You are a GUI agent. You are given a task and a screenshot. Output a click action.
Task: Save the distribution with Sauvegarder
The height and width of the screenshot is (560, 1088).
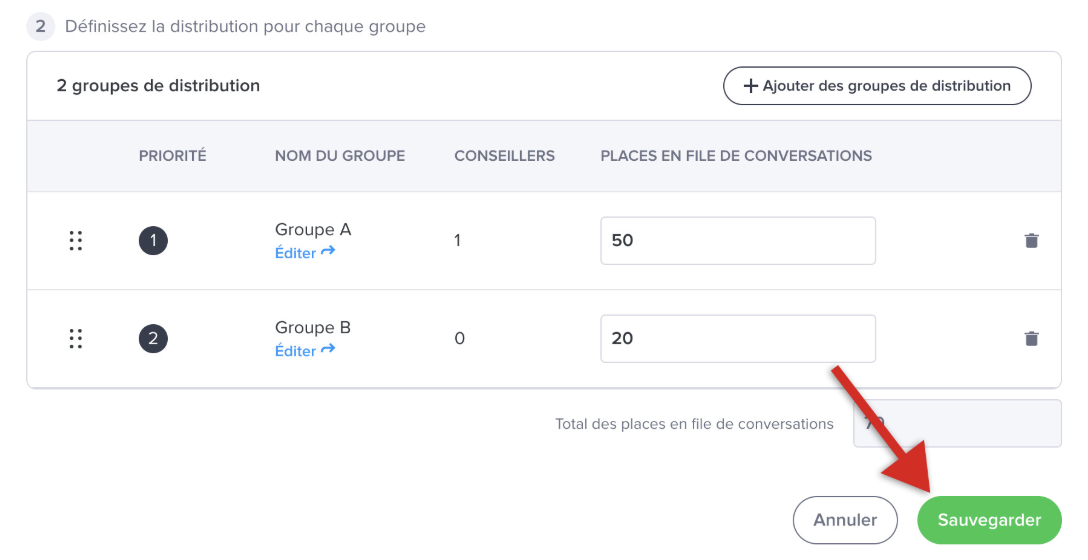point(988,520)
